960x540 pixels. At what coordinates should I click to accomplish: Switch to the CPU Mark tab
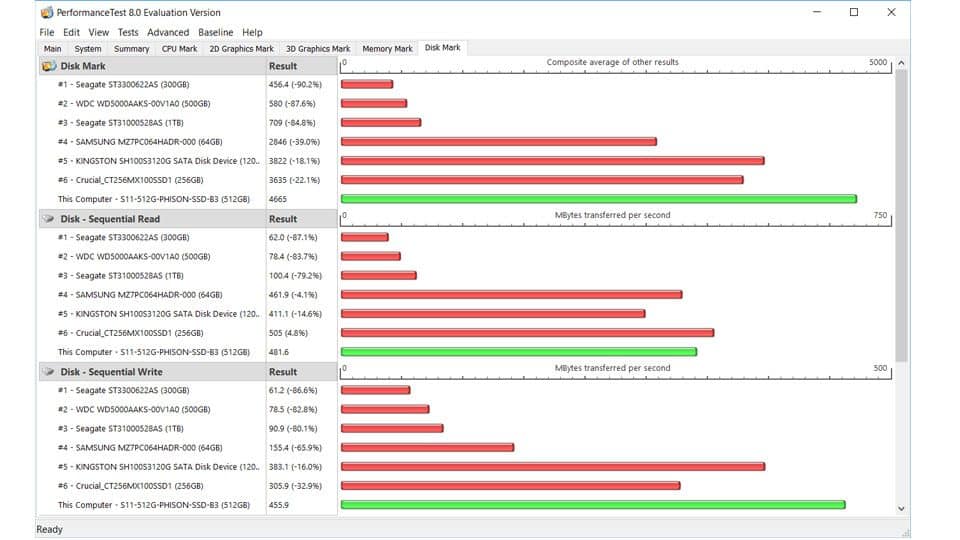point(180,48)
